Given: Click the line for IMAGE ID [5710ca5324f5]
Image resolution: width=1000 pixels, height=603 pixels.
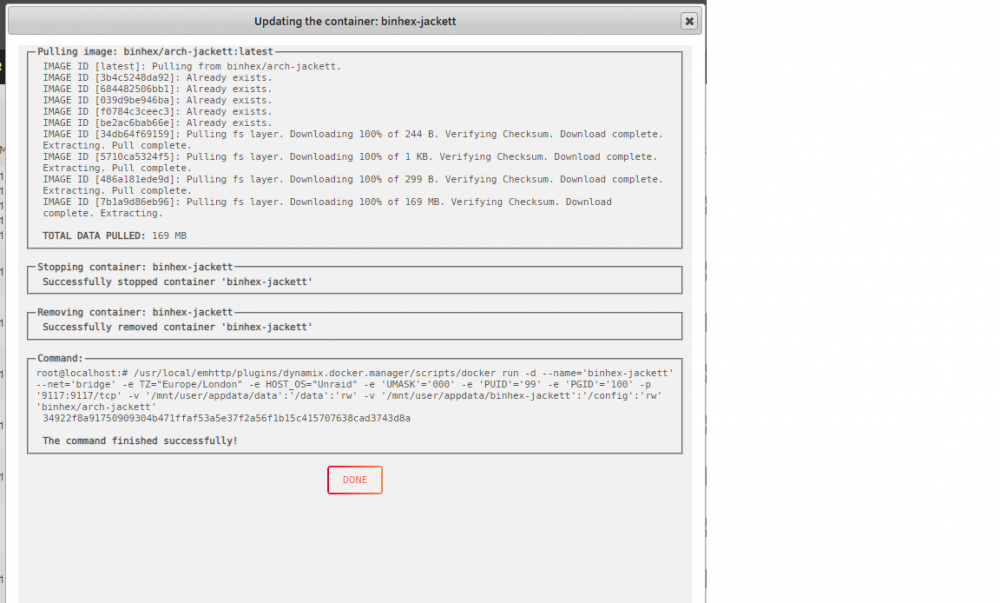Looking at the screenshot, I should pos(350,163).
